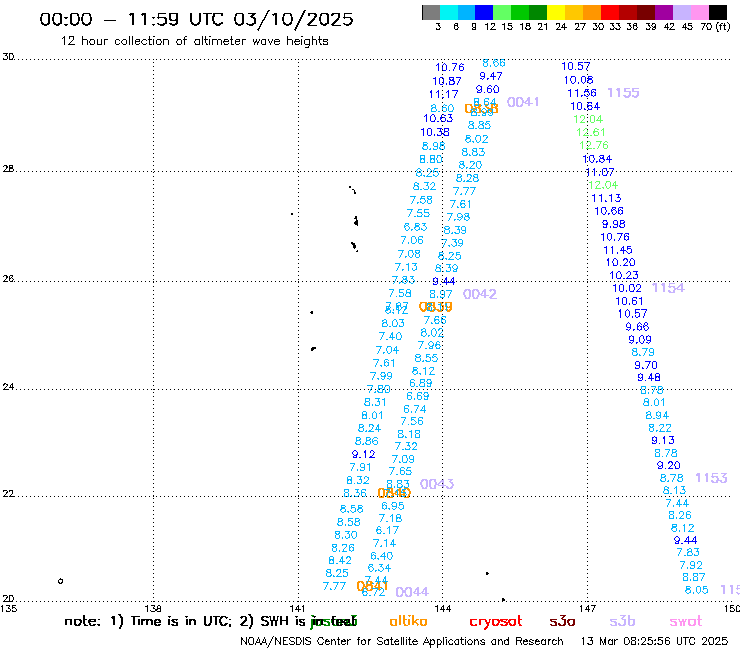Click the latitude axis label 30
The width and height of the screenshot is (740, 650).
[8, 57]
